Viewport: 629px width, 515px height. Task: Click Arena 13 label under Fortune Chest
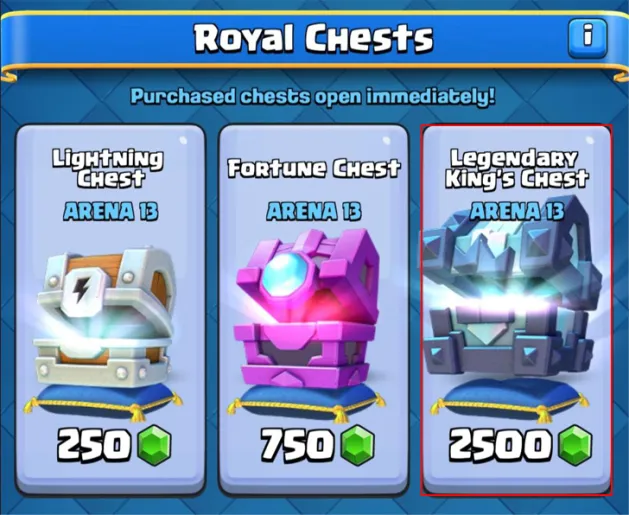click(314, 211)
